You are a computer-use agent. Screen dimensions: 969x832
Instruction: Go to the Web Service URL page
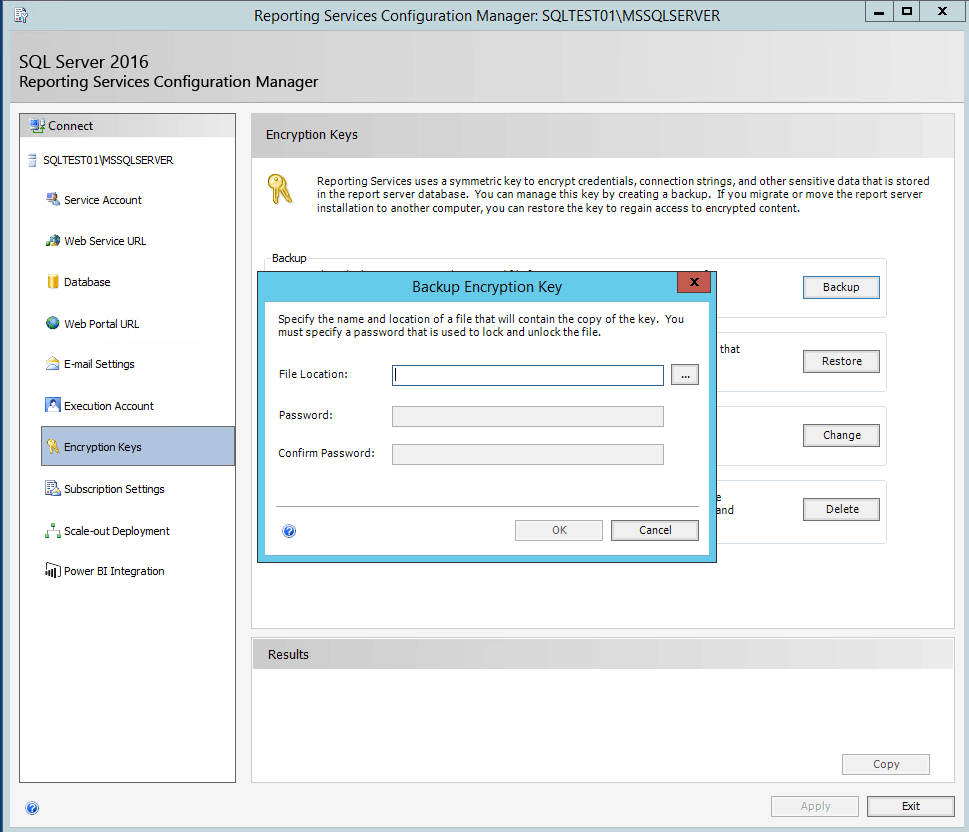tap(105, 241)
